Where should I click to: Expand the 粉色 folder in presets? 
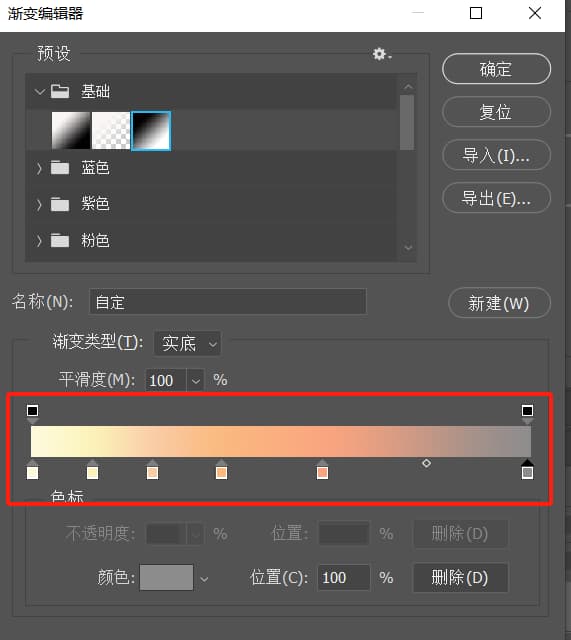point(40,241)
